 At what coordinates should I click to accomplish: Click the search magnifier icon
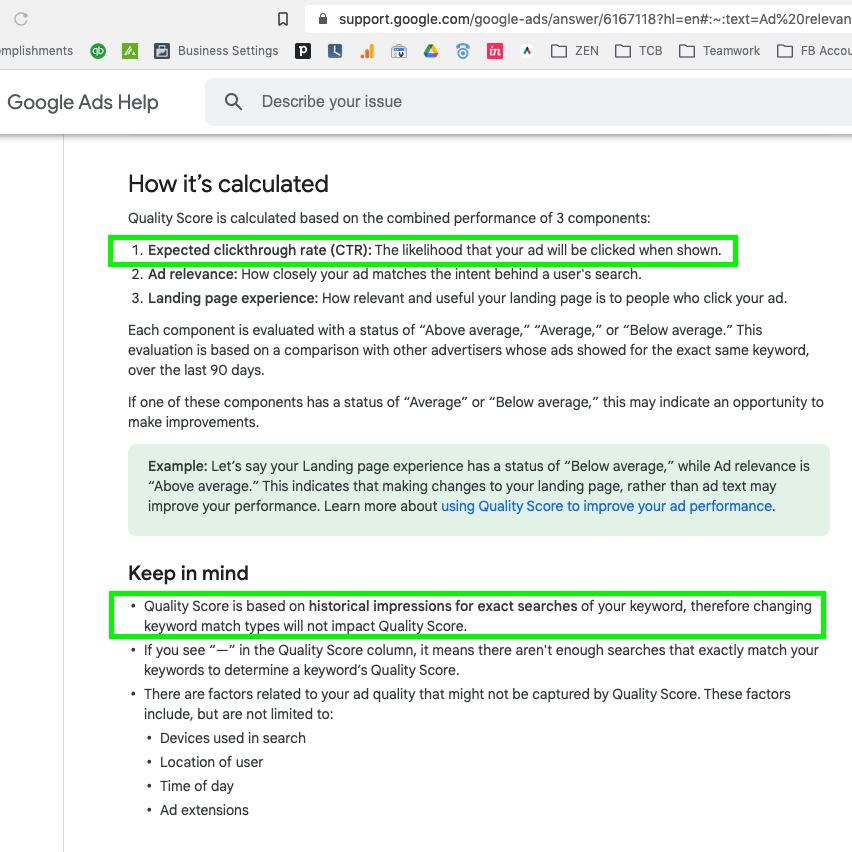tap(234, 102)
